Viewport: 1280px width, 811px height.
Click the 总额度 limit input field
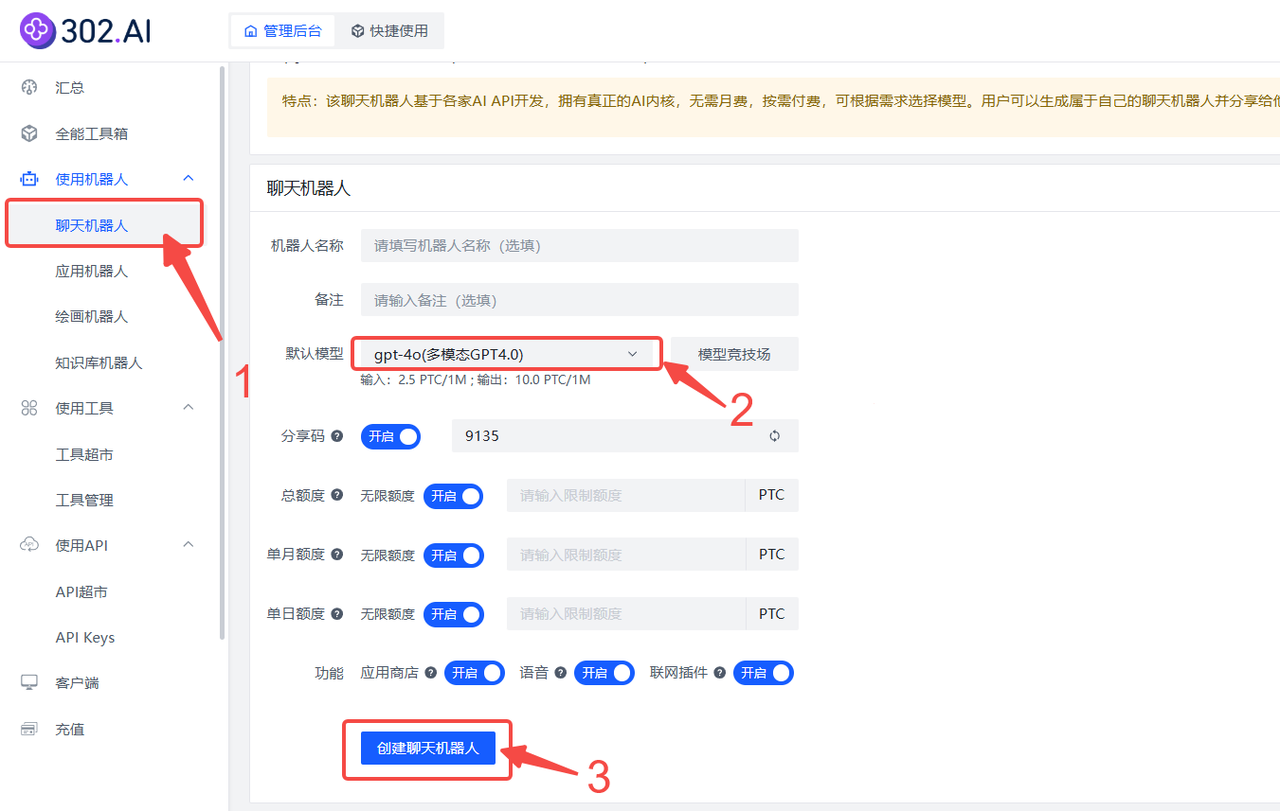626,495
